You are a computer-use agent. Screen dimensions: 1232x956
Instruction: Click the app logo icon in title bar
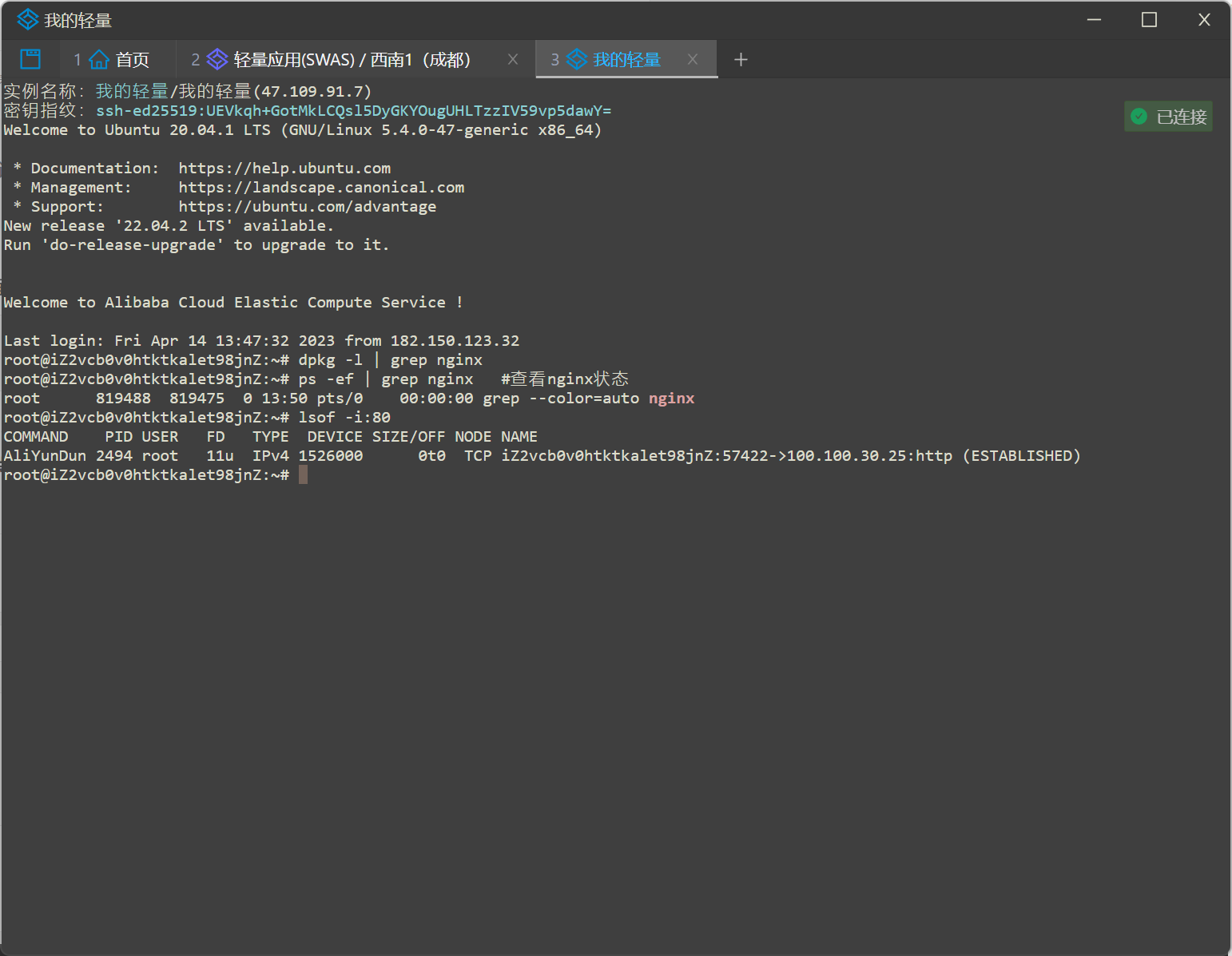[x=28, y=19]
